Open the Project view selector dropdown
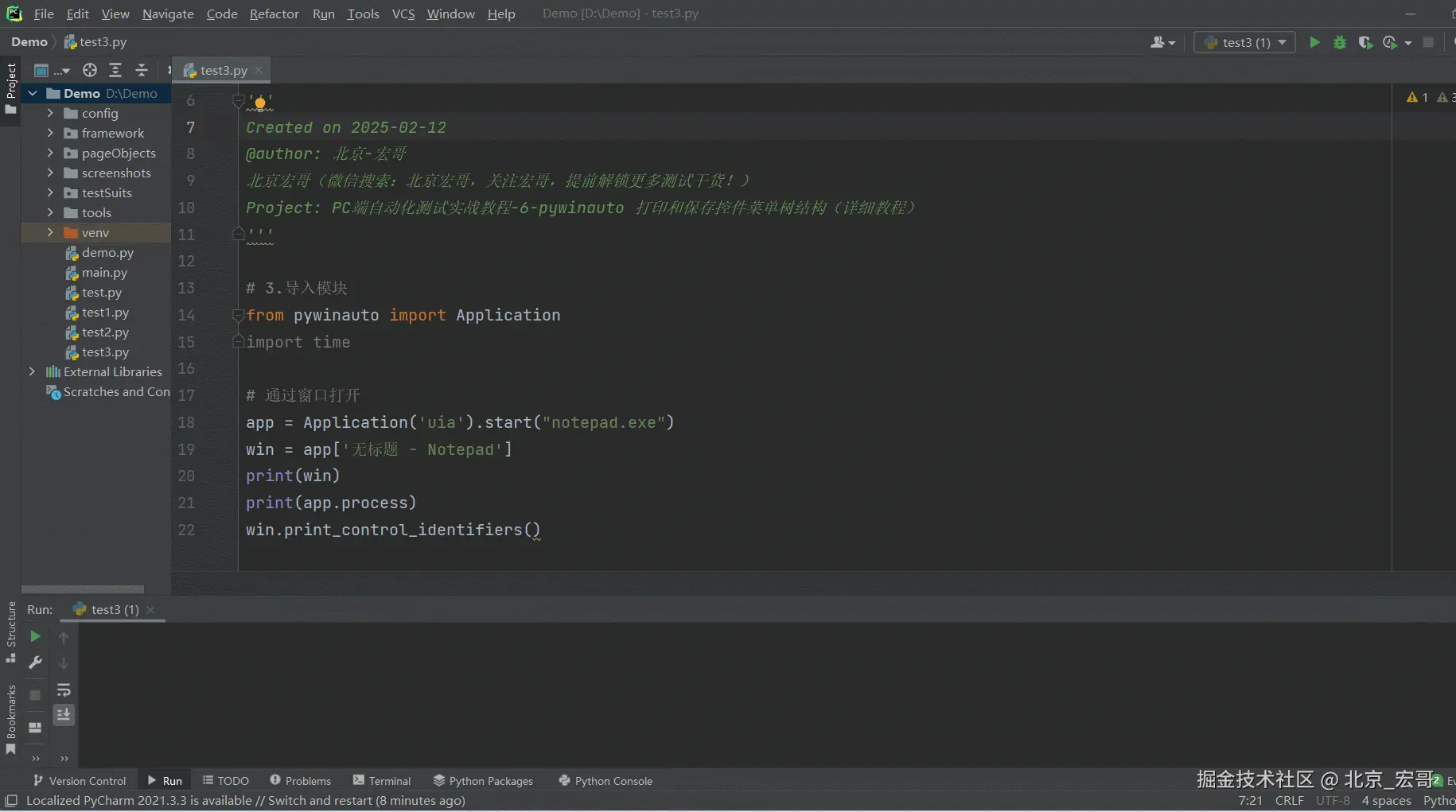Image resolution: width=1456 pixels, height=812 pixels. click(x=52, y=70)
